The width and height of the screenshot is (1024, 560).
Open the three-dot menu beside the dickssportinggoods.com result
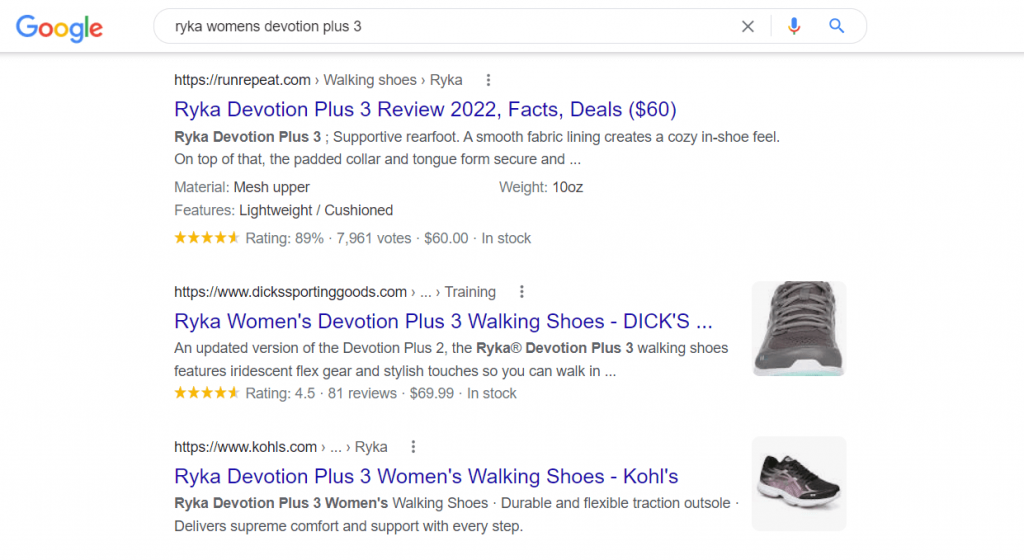coord(521,292)
